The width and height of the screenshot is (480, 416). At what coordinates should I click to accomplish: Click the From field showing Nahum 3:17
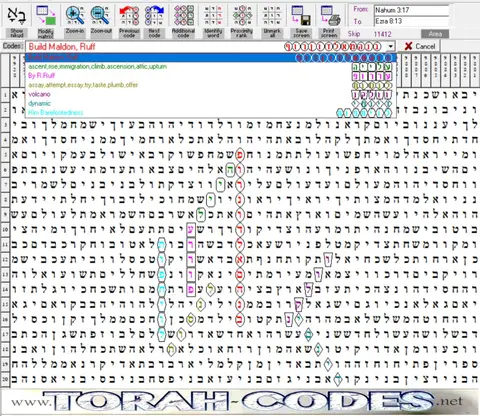point(411,10)
